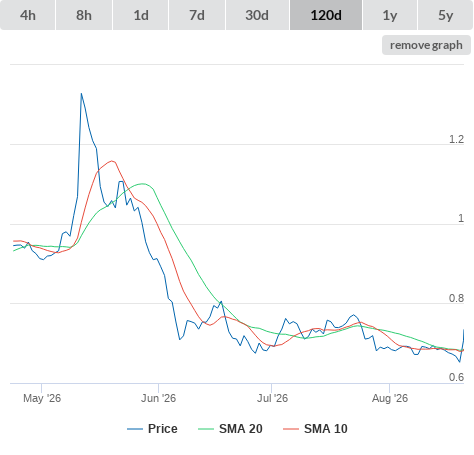Click the May '26 axis label
The height and width of the screenshot is (455, 474).
42,398
